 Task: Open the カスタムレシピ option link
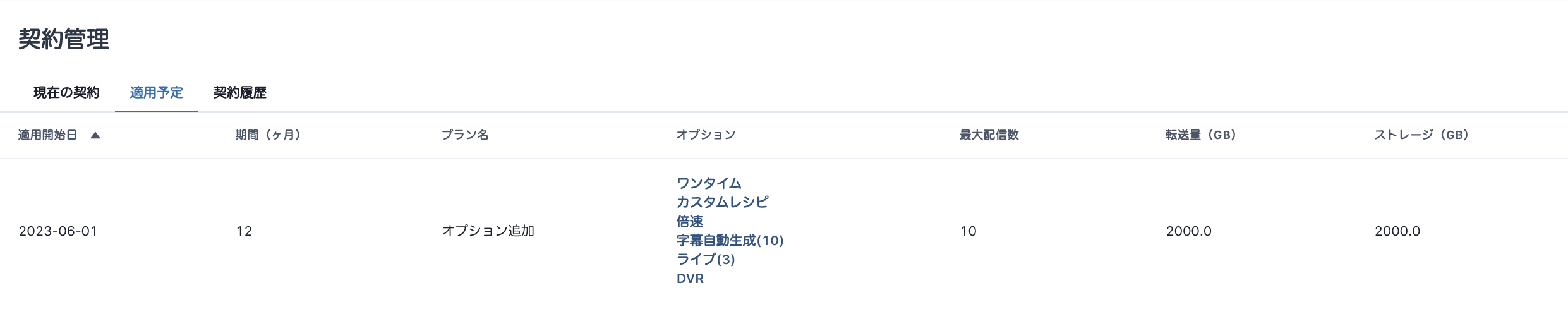click(x=722, y=202)
